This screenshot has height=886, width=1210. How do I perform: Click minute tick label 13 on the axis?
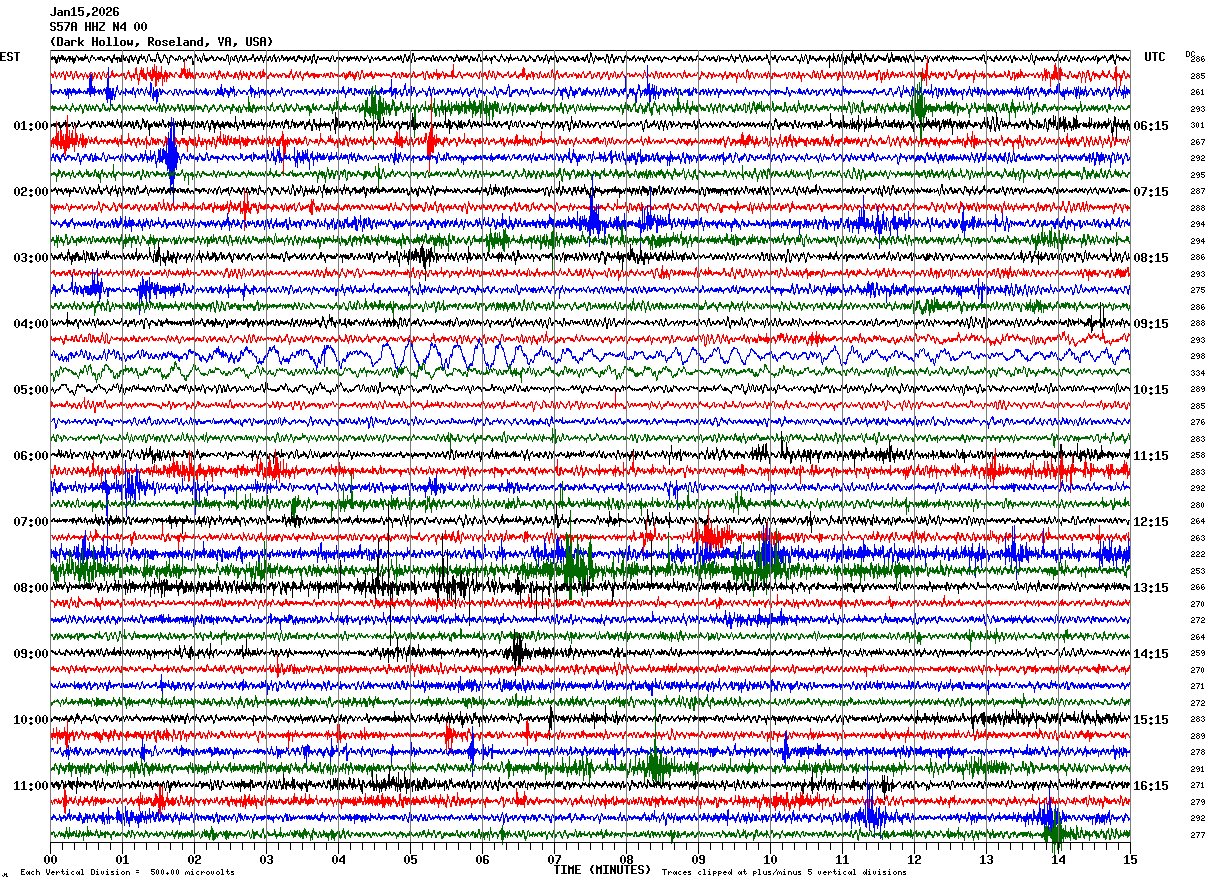986,859
